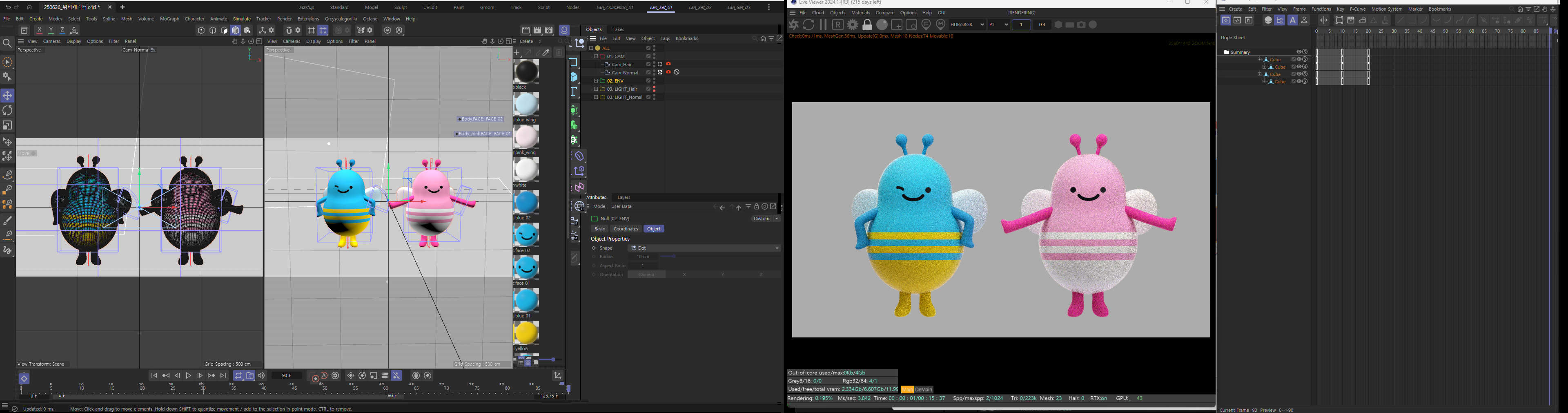The image size is (1568, 413).
Task: Open the Octane menu in the menu bar
Action: (370, 19)
